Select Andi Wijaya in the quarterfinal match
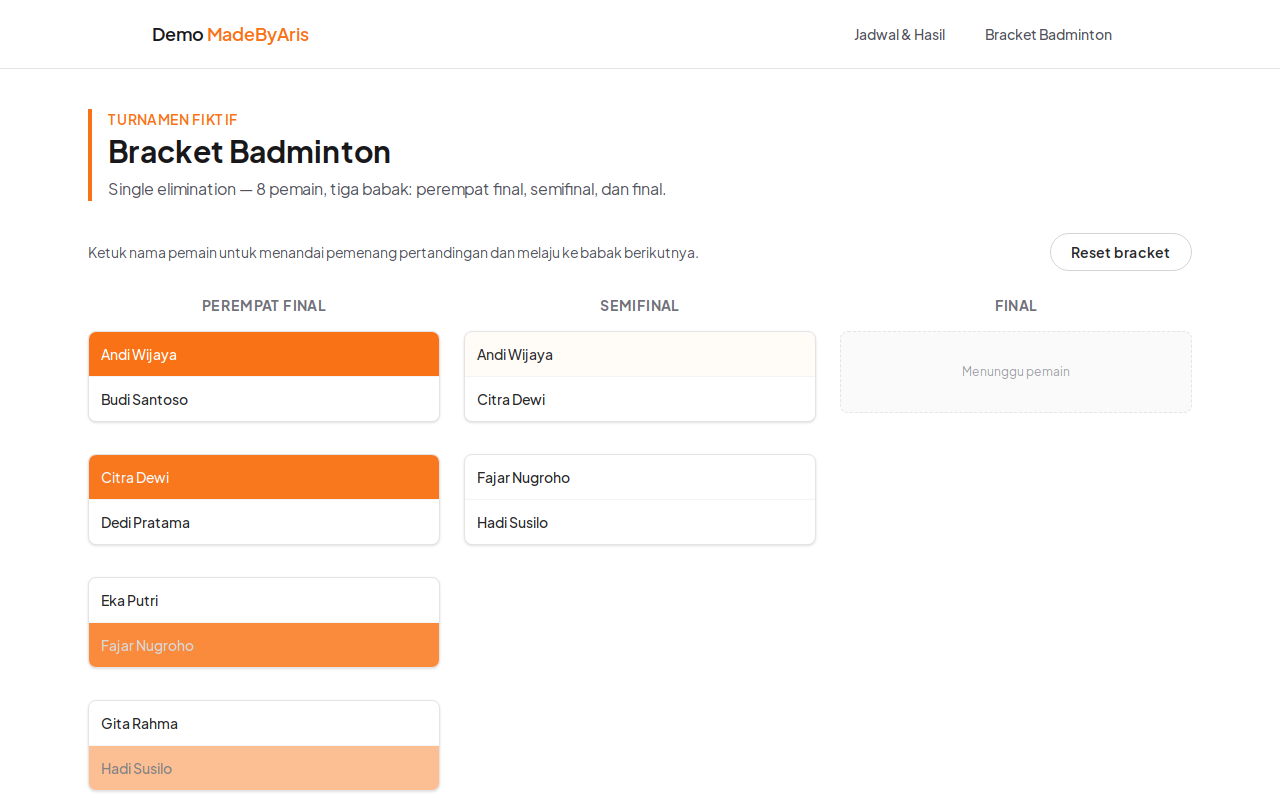The height and width of the screenshot is (800, 1280). (x=264, y=354)
